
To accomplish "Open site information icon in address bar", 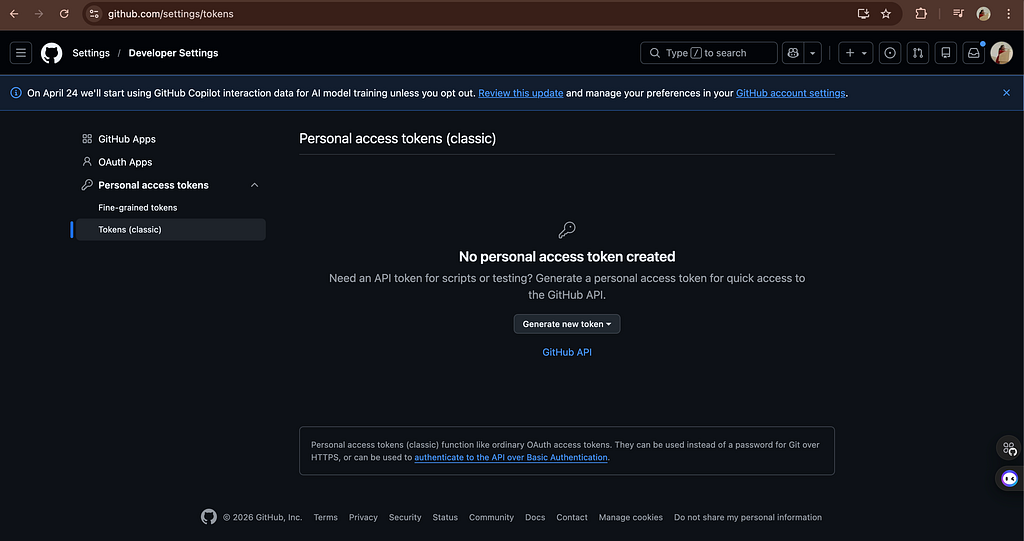I will click(x=94, y=14).
